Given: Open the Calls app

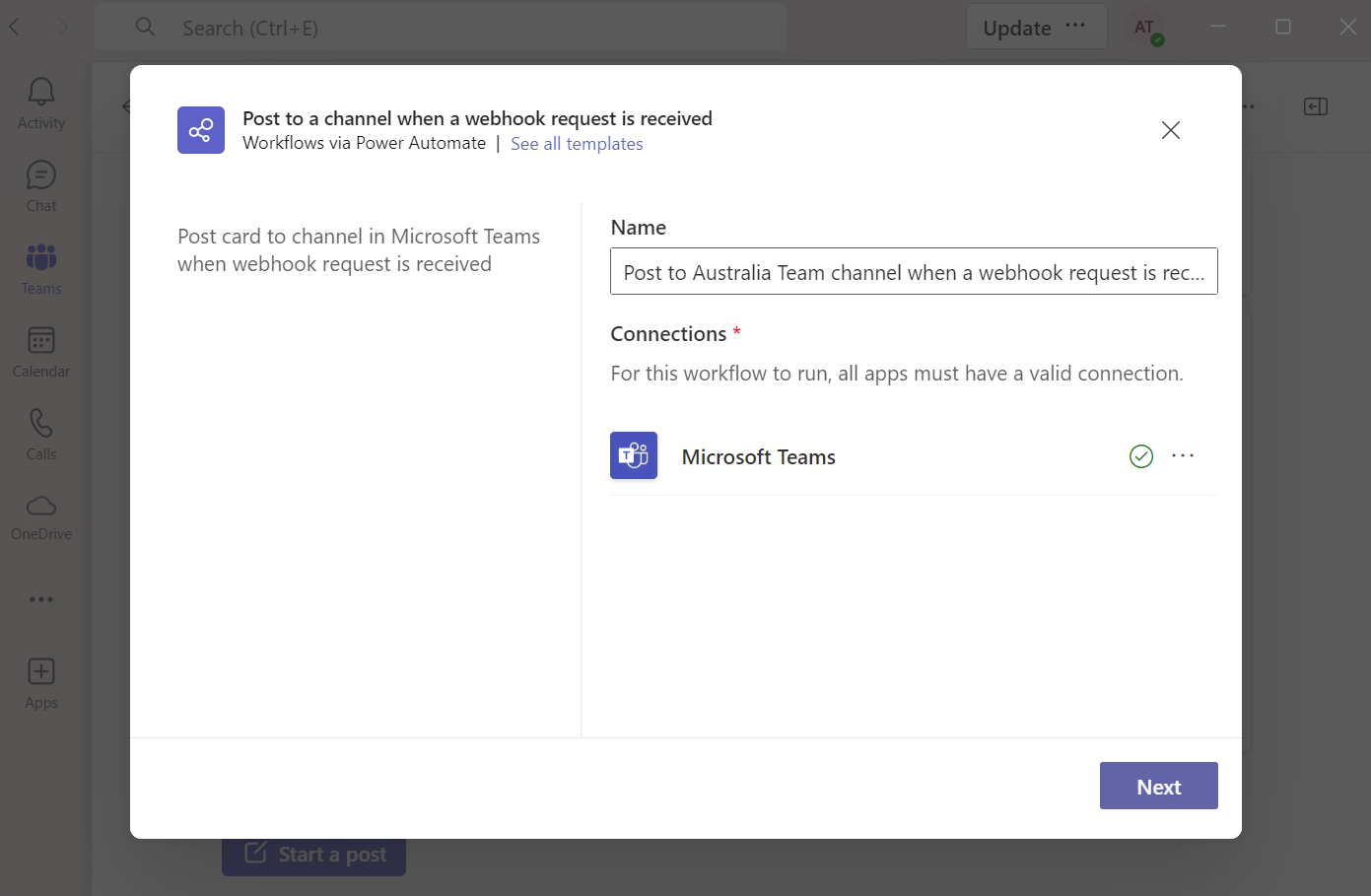Looking at the screenshot, I should point(41,435).
